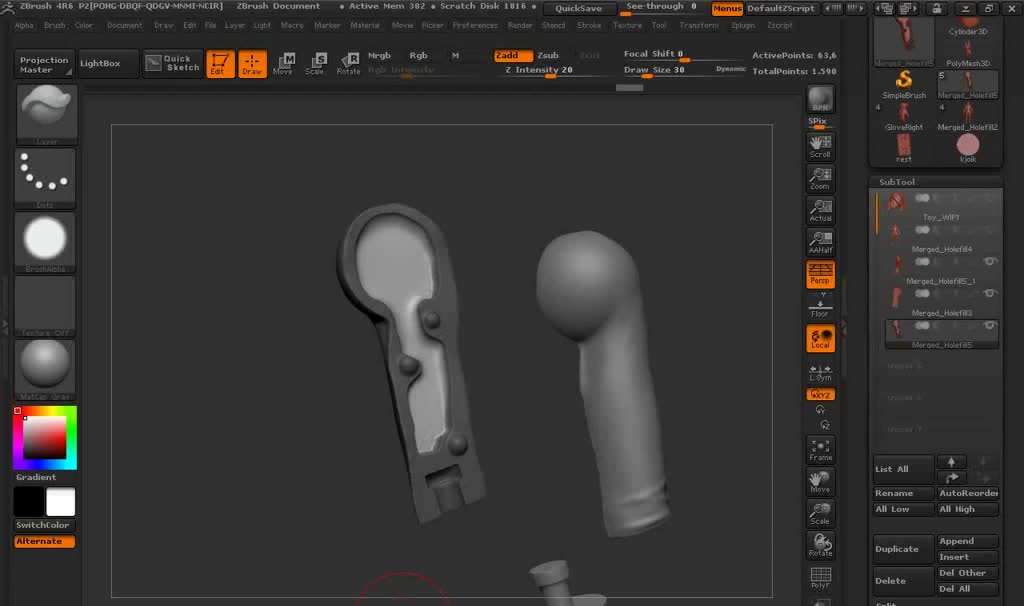Click the Scale magnifier icon below Frame
The height and width of the screenshot is (606, 1024).
click(820, 514)
